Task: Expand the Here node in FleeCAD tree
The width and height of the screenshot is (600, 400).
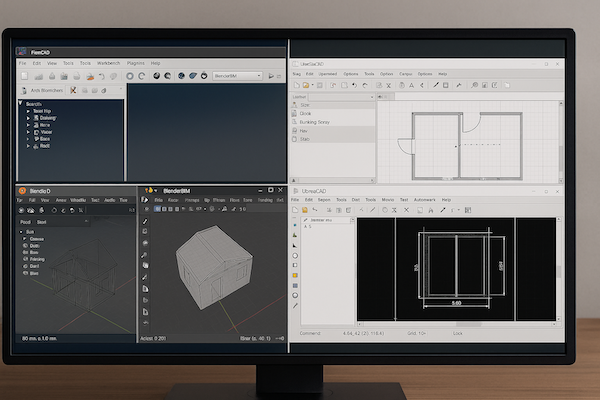Action: pos(28,125)
